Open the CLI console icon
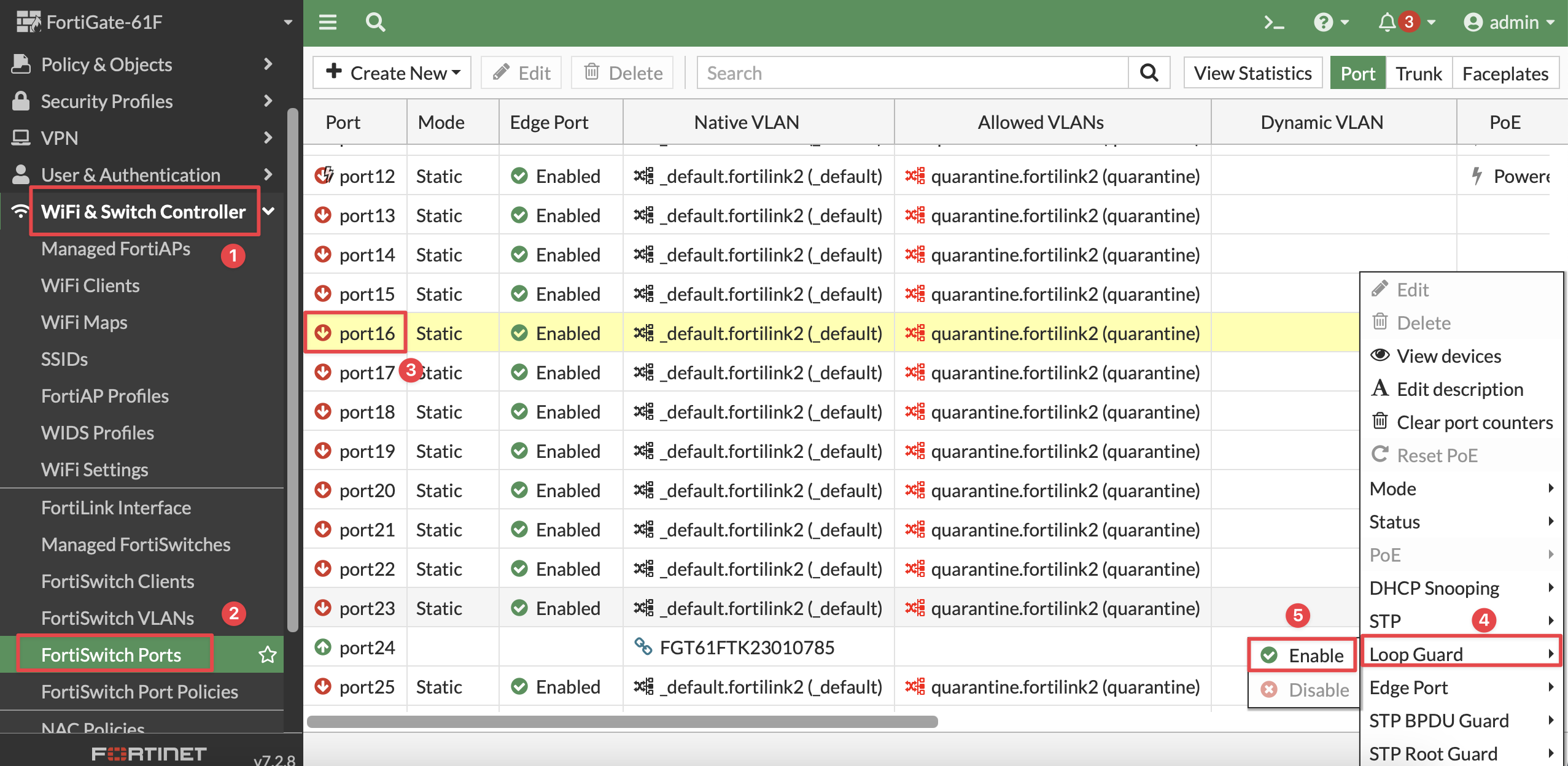Screen dimensions: 1568x766 point(1275,23)
